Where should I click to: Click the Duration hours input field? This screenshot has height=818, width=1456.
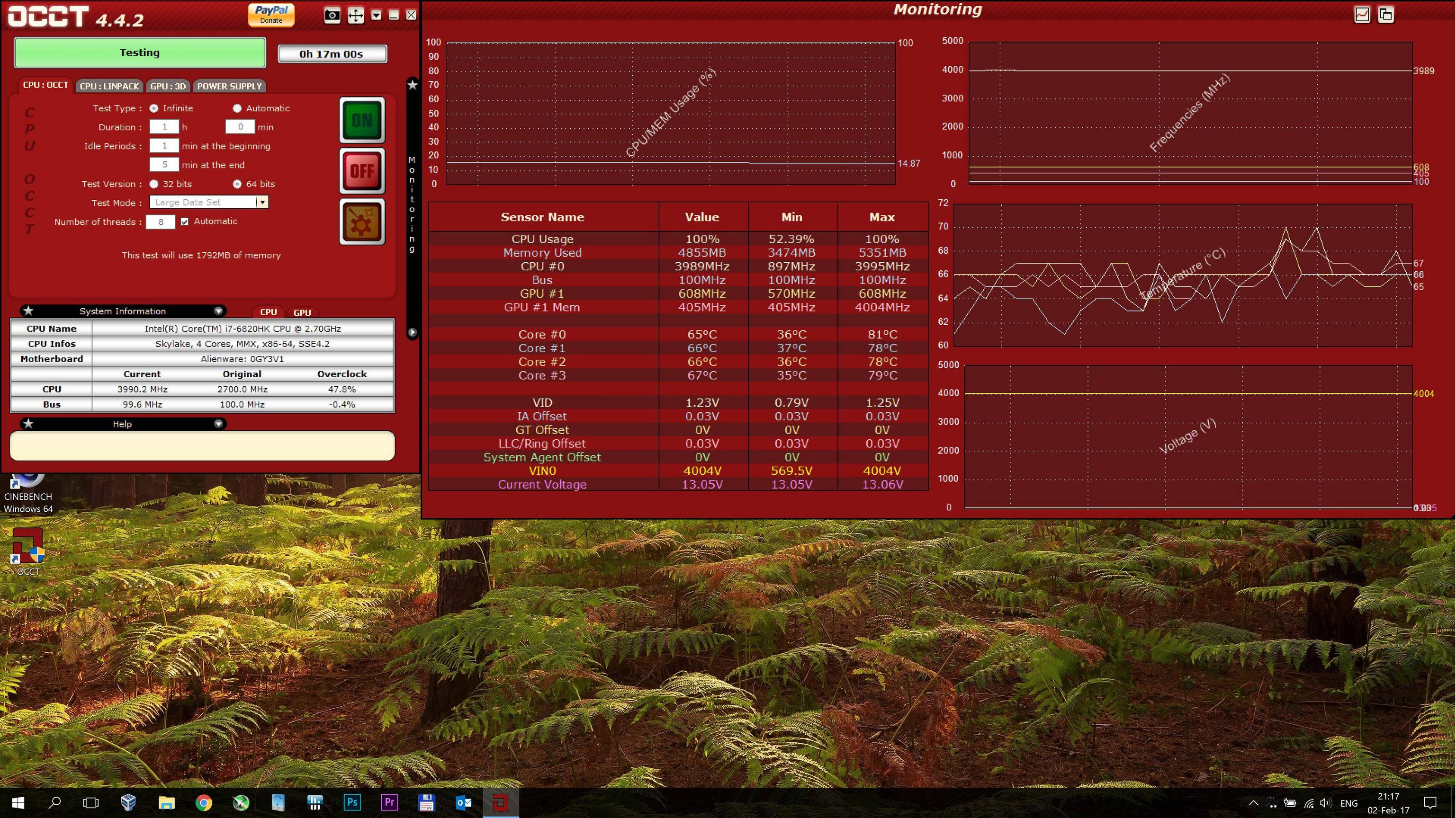(164, 126)
